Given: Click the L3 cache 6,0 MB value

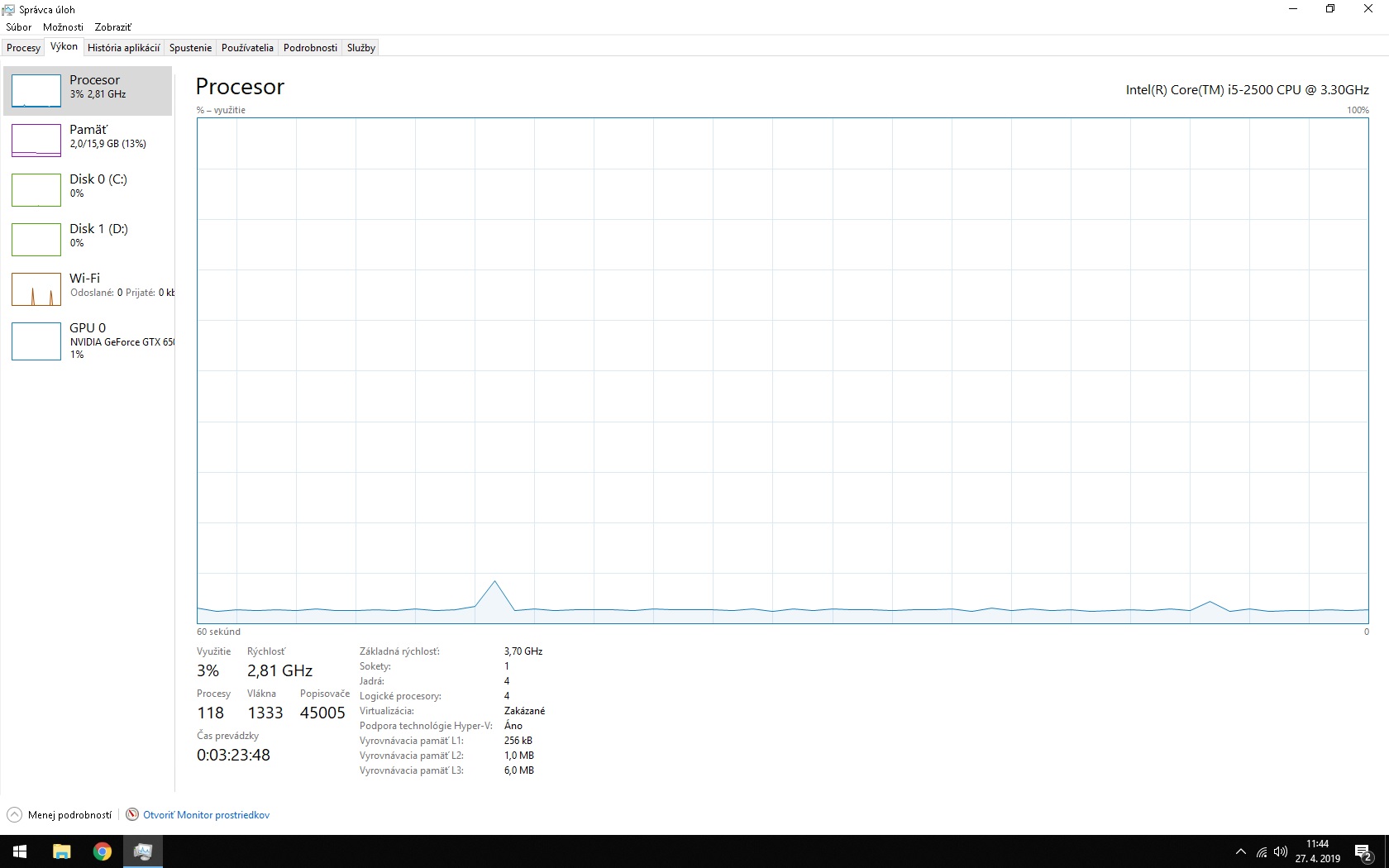Looking at the screenshot, I should point(519,770).
